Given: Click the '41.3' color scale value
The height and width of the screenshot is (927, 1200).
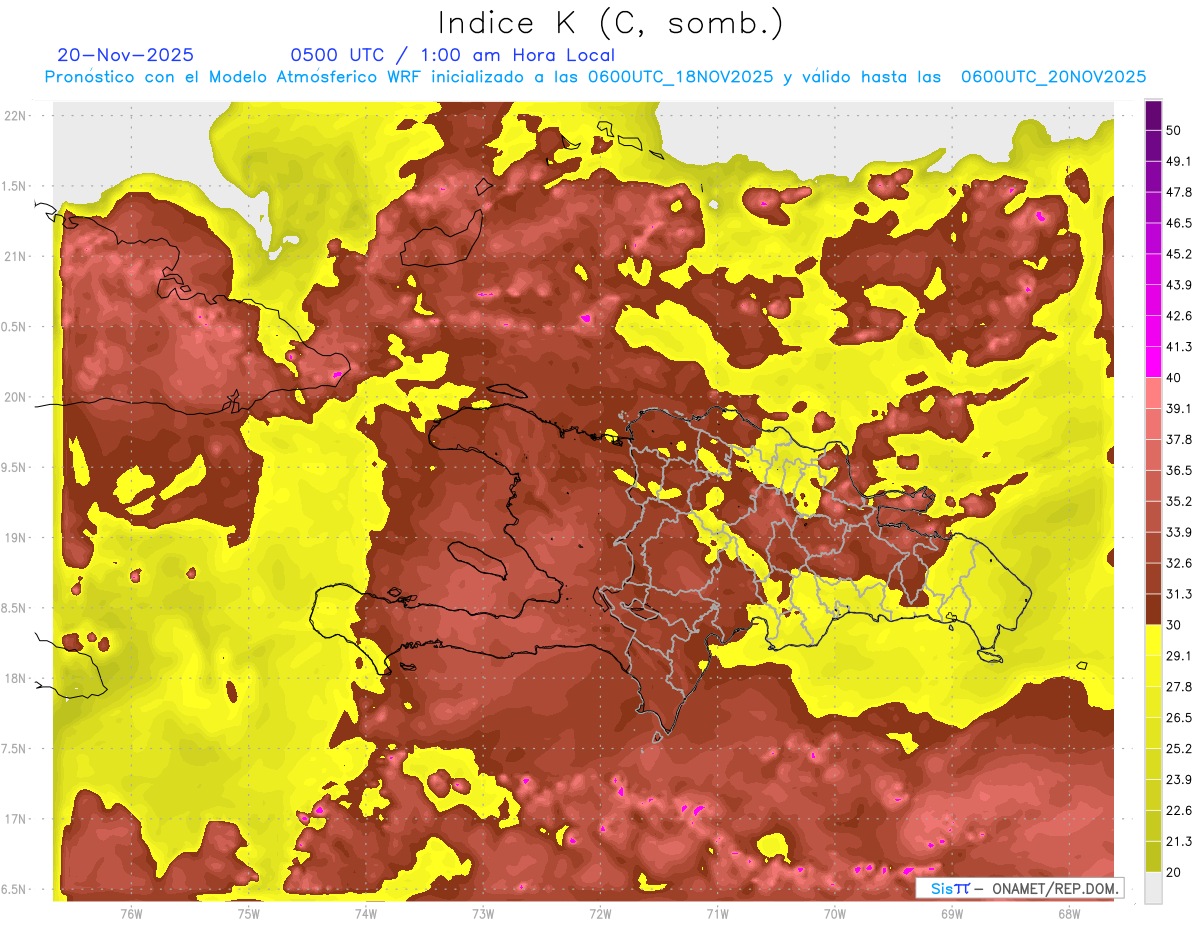Looking at the screenshot, I should (1179, 347).
